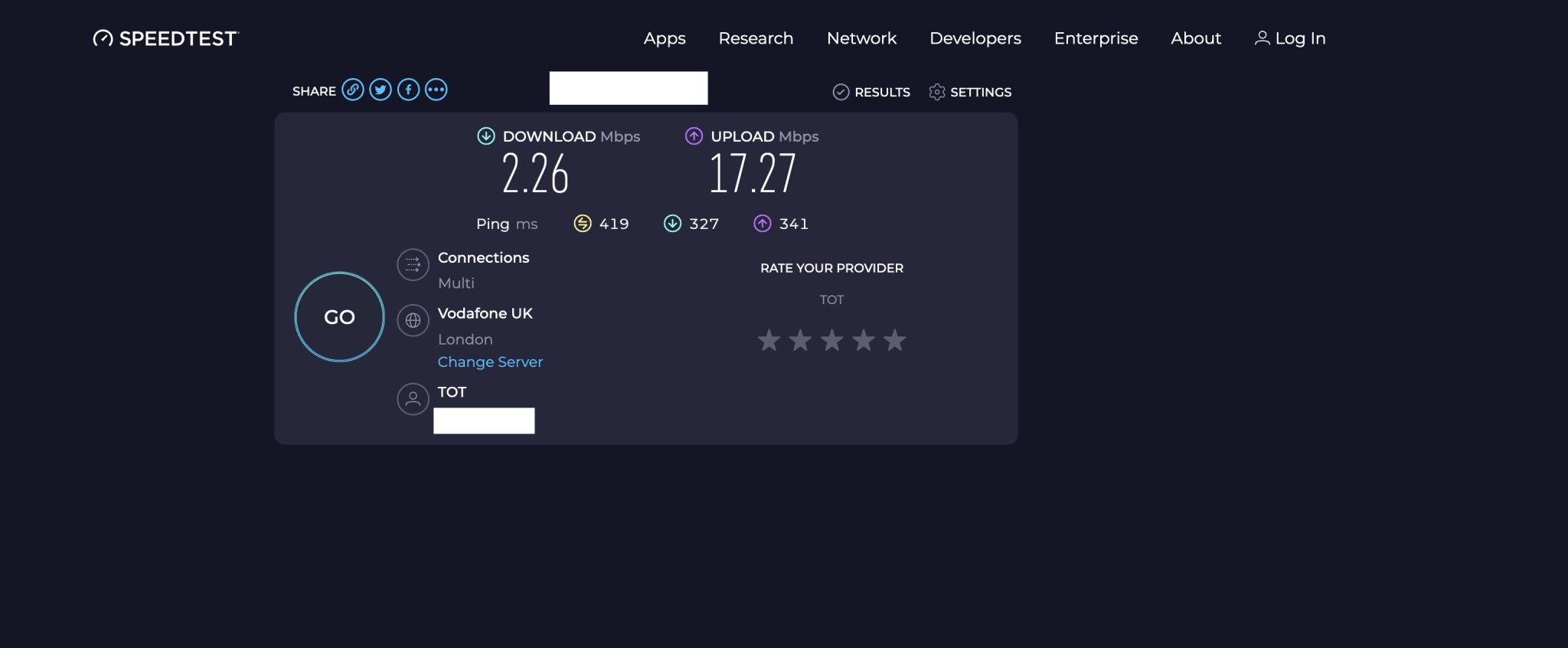Click the DOWNLOAD Mbps label
This screenshot has height=648, width=1568.
pyautogui.click(x=571, y=136)
